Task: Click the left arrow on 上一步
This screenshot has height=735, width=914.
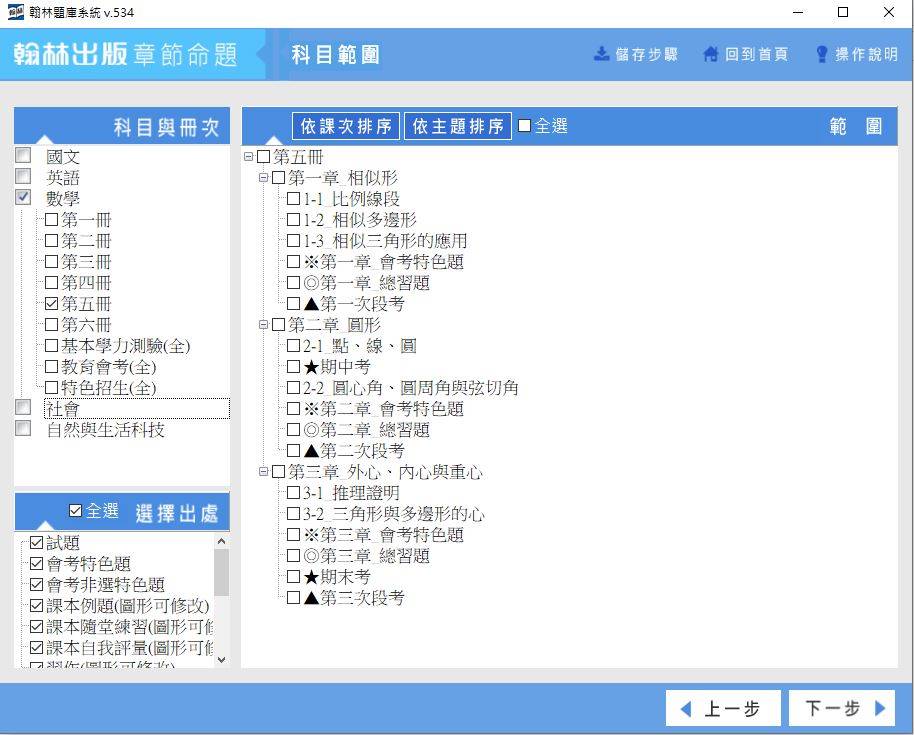Action: (686, 709)
